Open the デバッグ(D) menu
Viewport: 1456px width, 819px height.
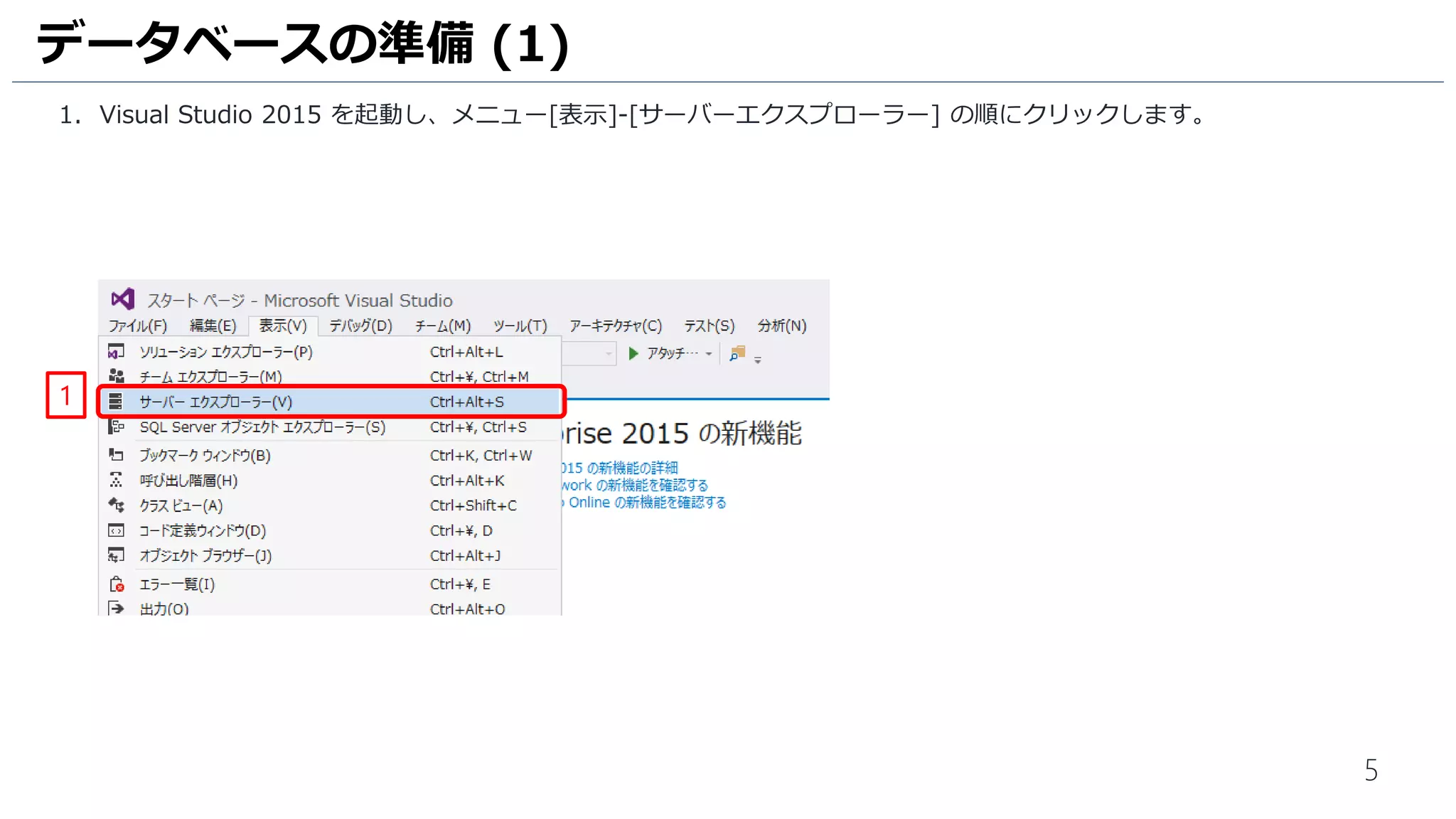(361, 326)
